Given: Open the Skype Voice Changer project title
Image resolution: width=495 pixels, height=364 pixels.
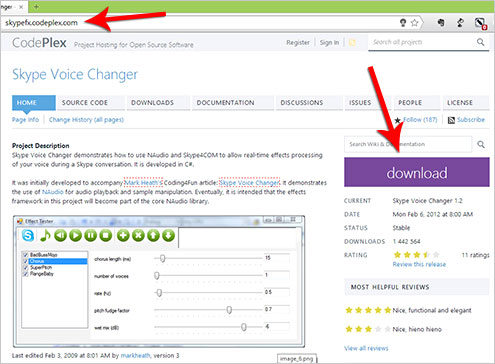Looking at the screenshot, I should (75, 74).
